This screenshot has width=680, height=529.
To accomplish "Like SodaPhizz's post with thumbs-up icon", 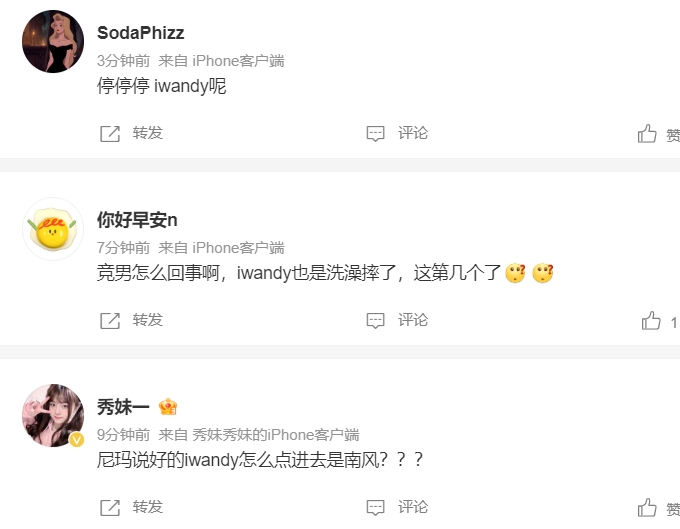I will point(647,134).
